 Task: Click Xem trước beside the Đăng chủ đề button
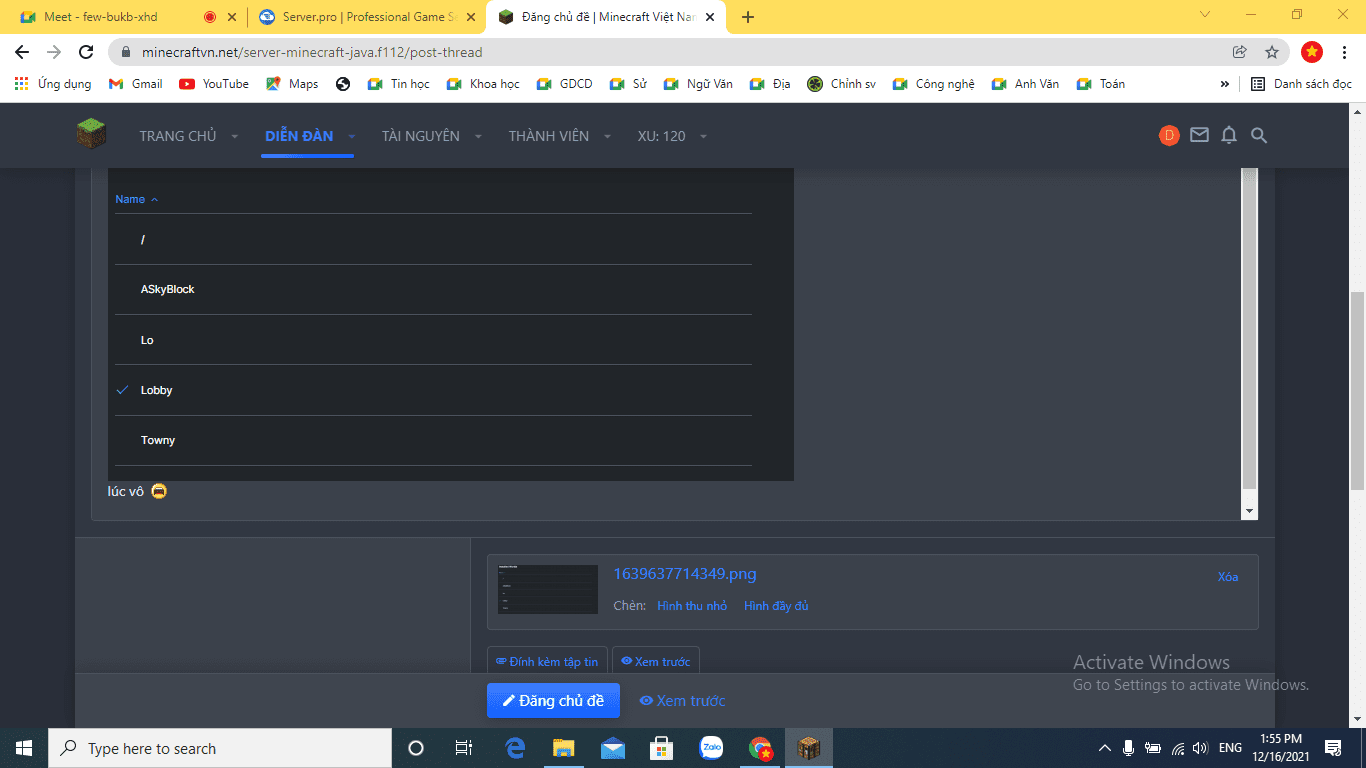pos(683,701)
